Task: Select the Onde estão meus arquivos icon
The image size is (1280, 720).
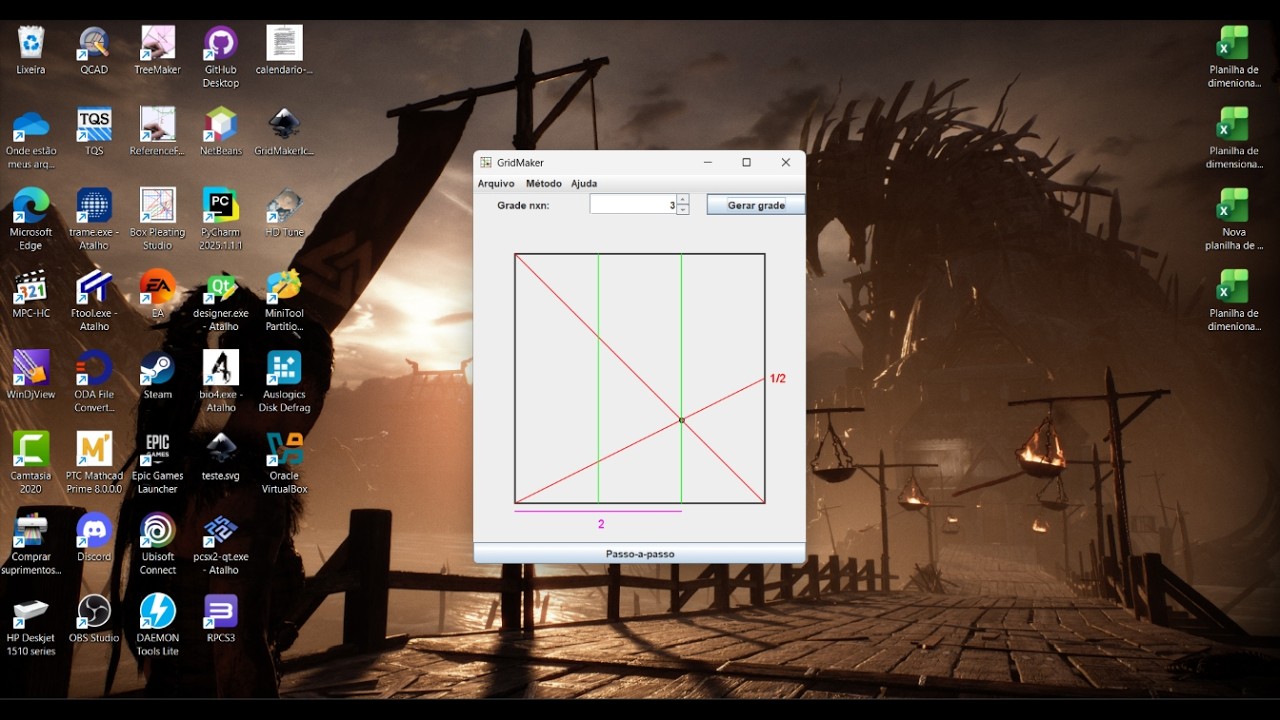Action: coord(31,138)
